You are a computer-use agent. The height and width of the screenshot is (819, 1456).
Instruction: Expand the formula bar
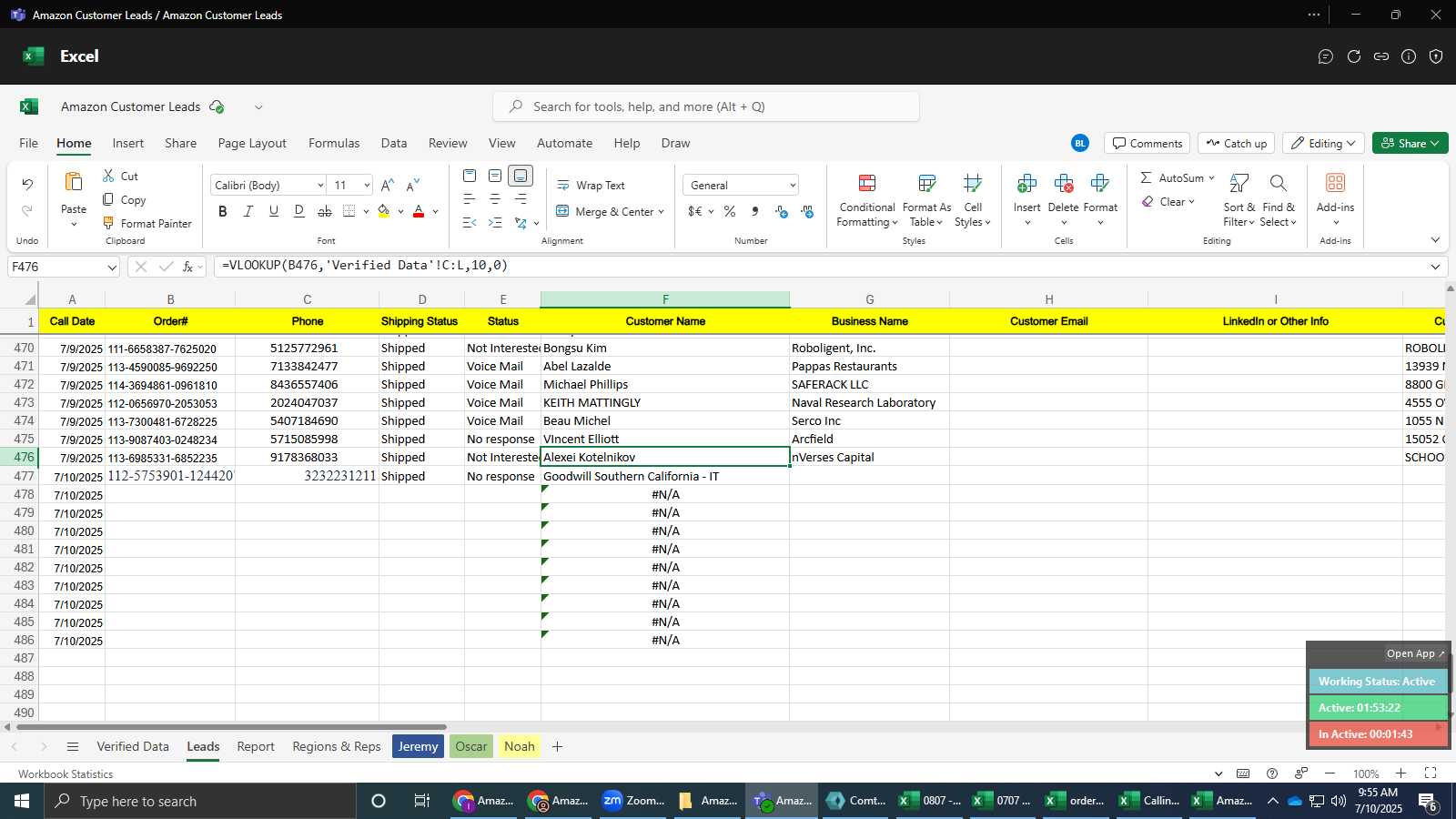(x=1435, y=267)
